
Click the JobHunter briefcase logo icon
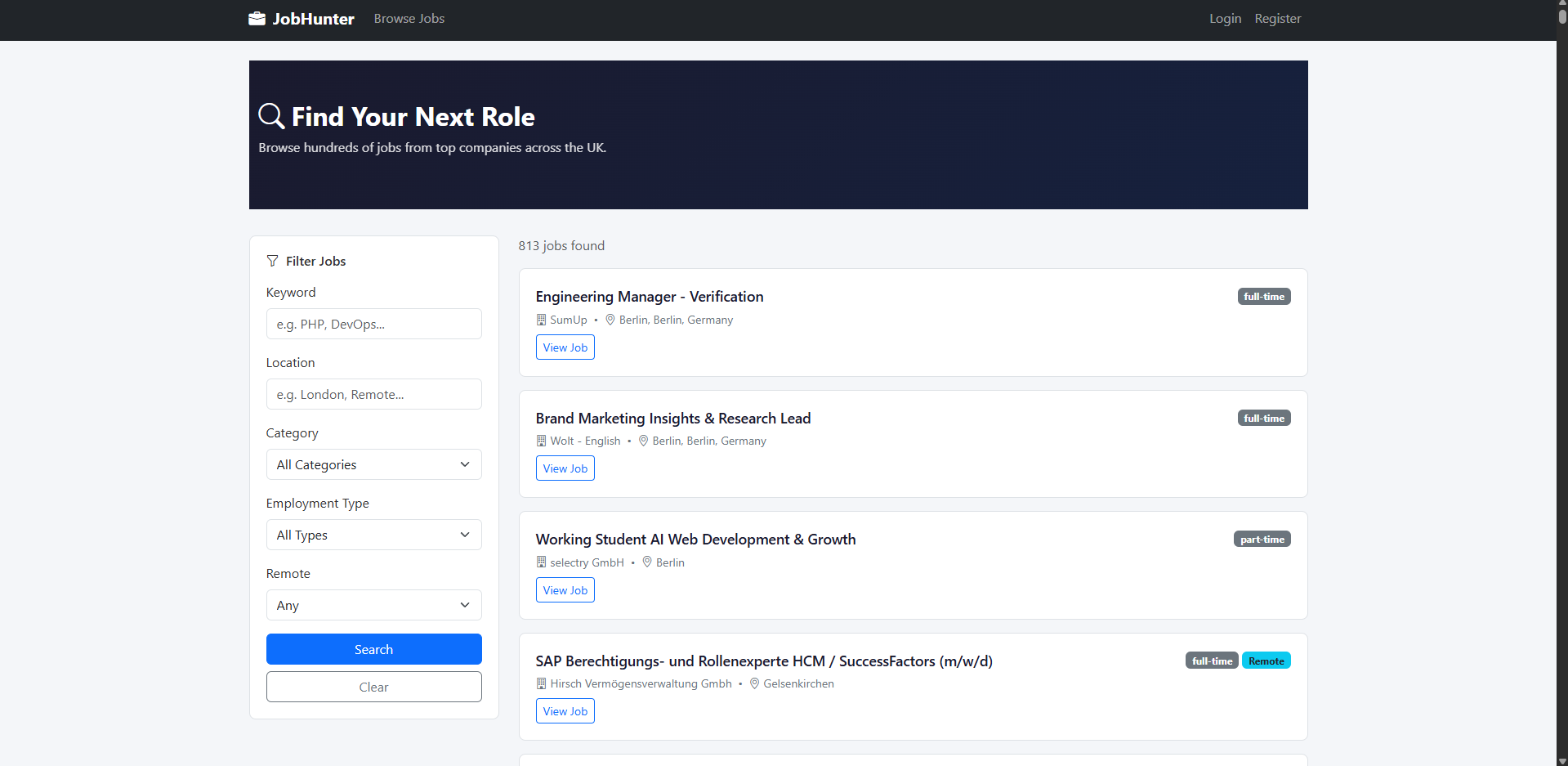[x=257, y=19]
